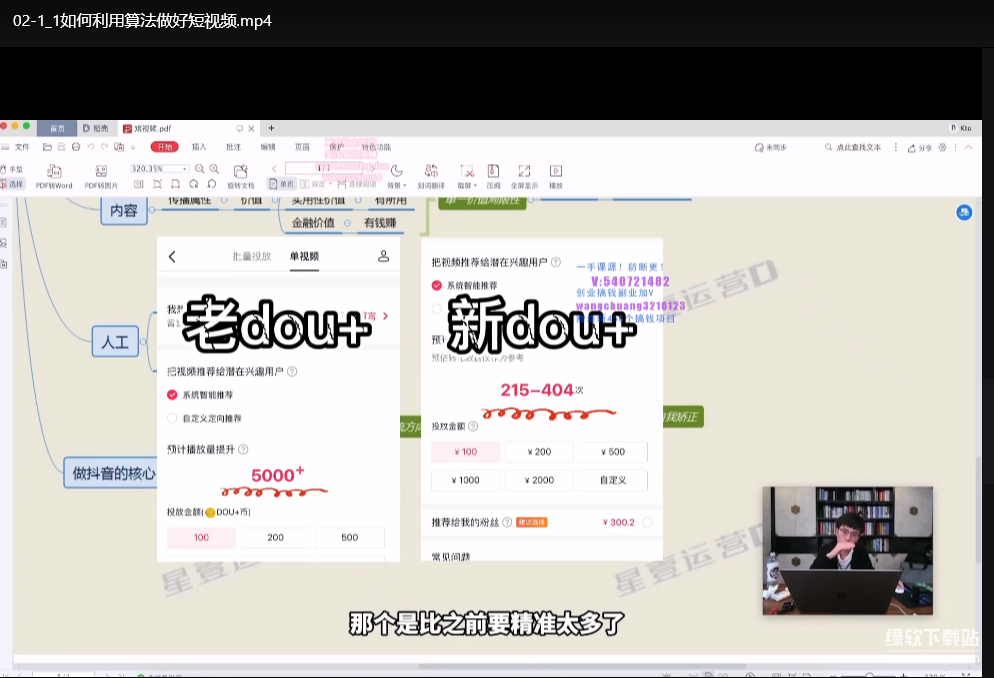Go to the previous page arrow

coord(274,169)
